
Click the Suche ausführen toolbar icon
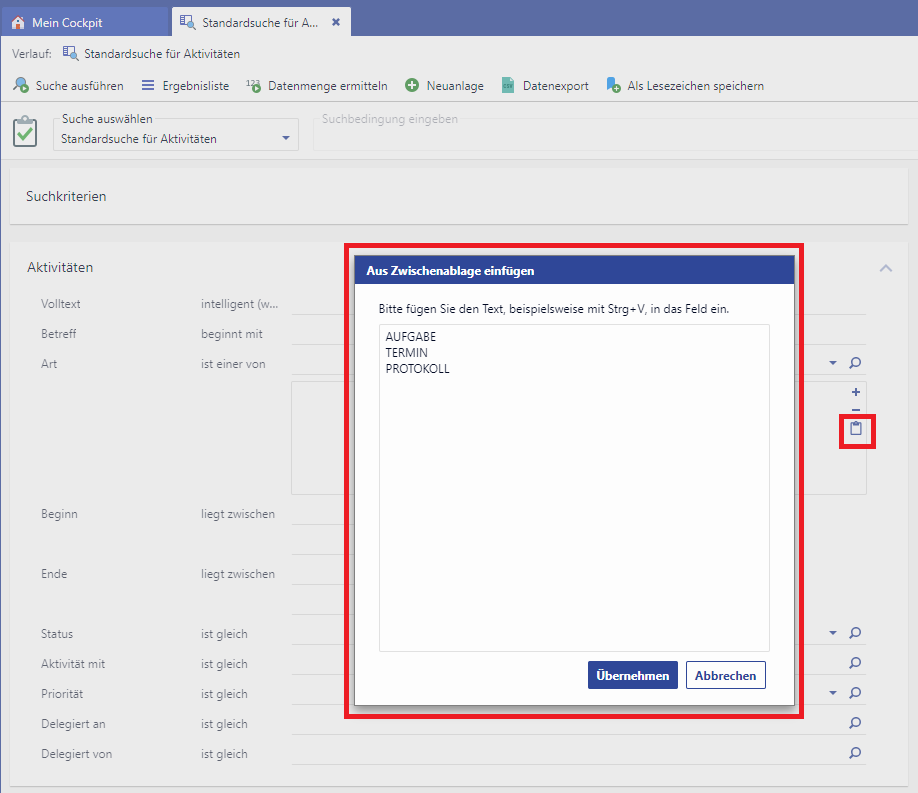21,86
